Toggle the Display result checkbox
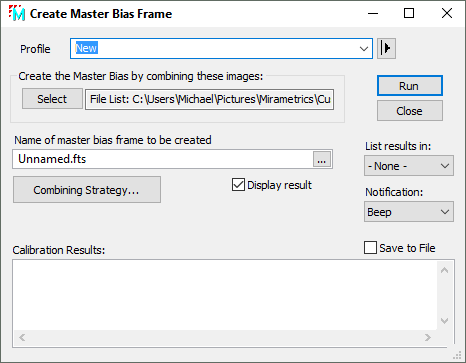Viewport: 466px width, 363px height. [x=238, y=185]
